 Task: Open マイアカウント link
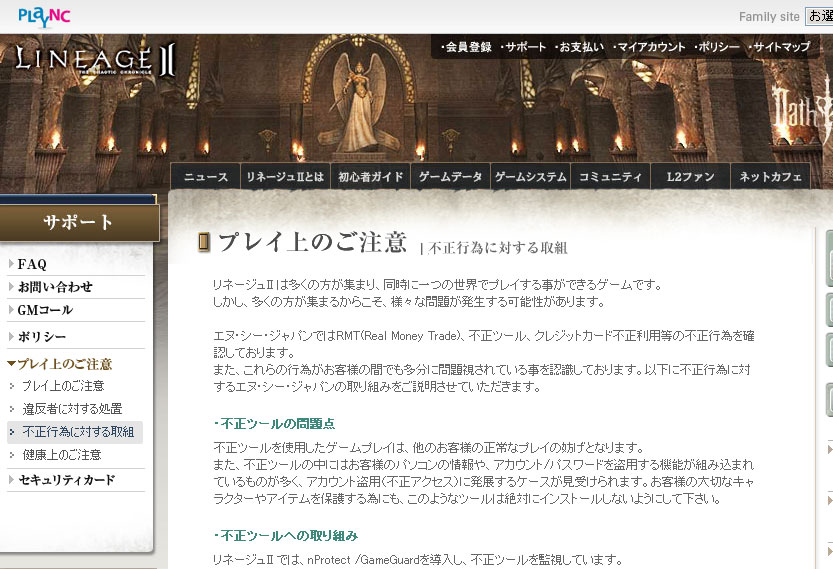tap(648, 47)
